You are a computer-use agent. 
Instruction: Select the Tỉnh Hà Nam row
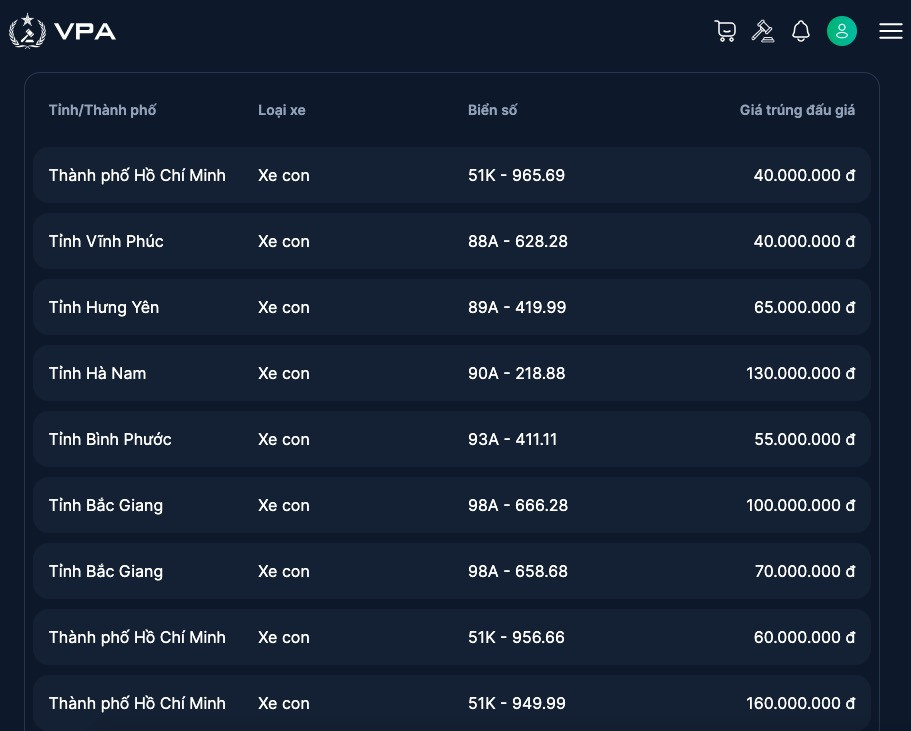97,373
